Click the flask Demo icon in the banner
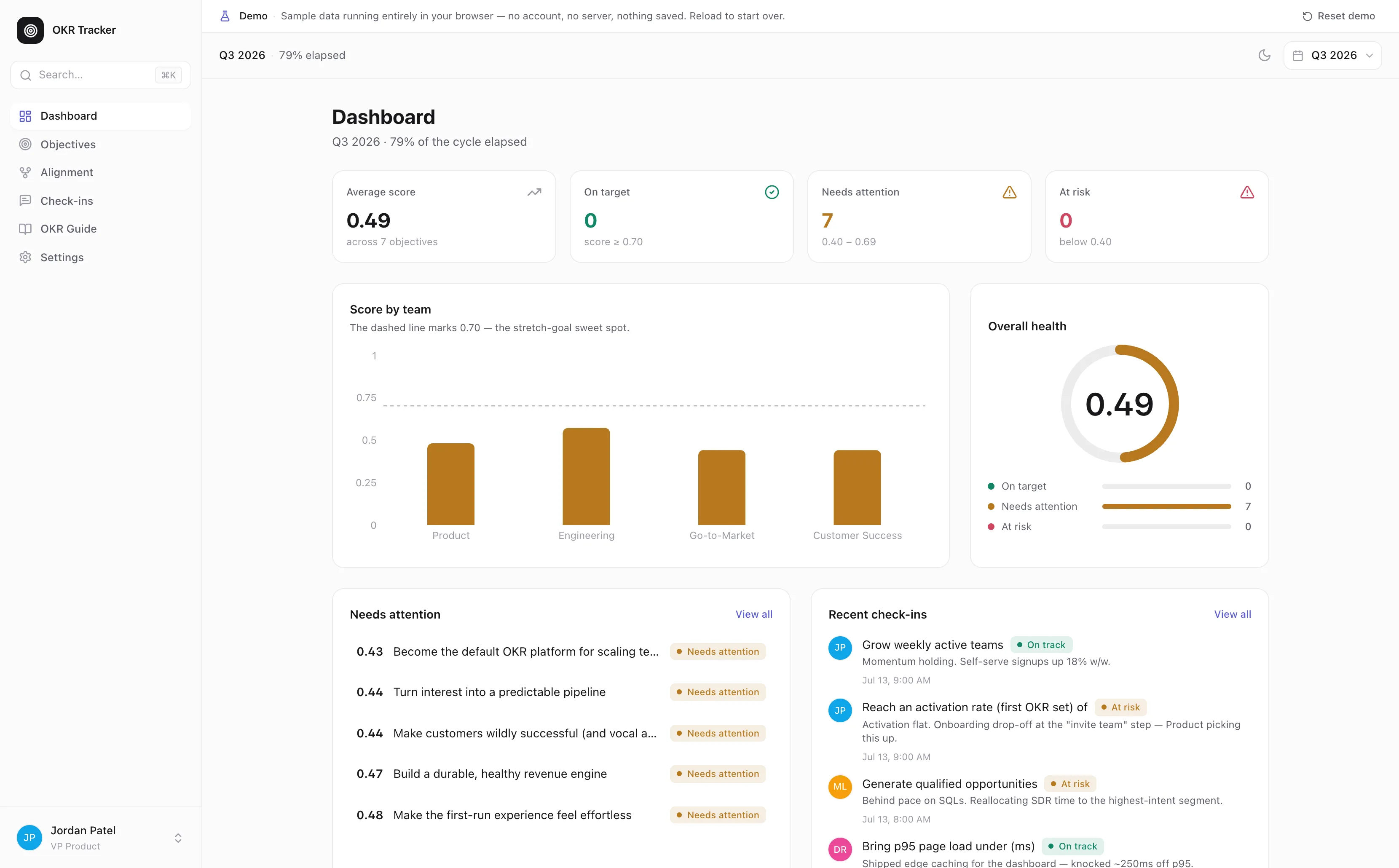 (x=225, y=16)
